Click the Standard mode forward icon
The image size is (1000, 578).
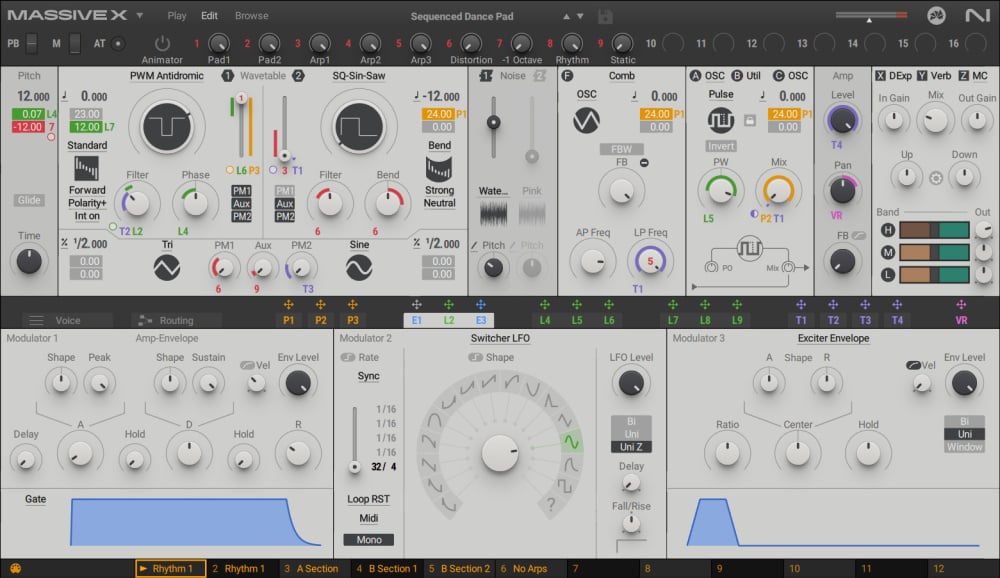click(86, 169)
